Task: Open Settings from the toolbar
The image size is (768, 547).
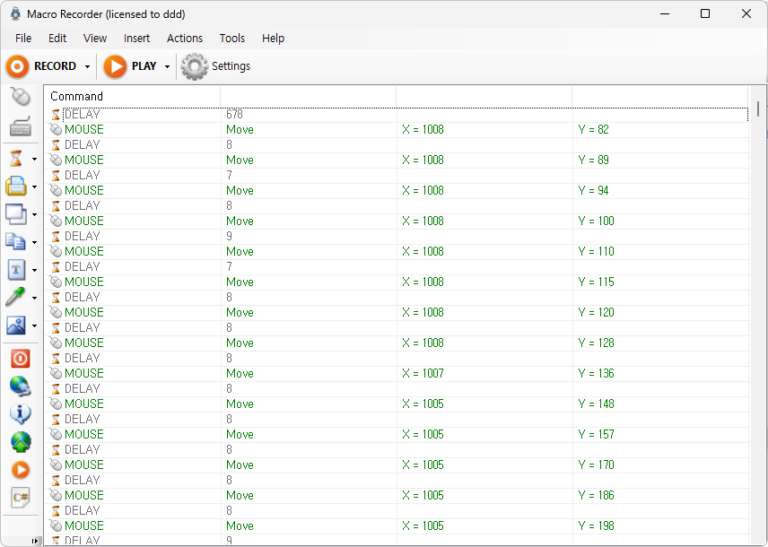Action: [x=216, y=66]
